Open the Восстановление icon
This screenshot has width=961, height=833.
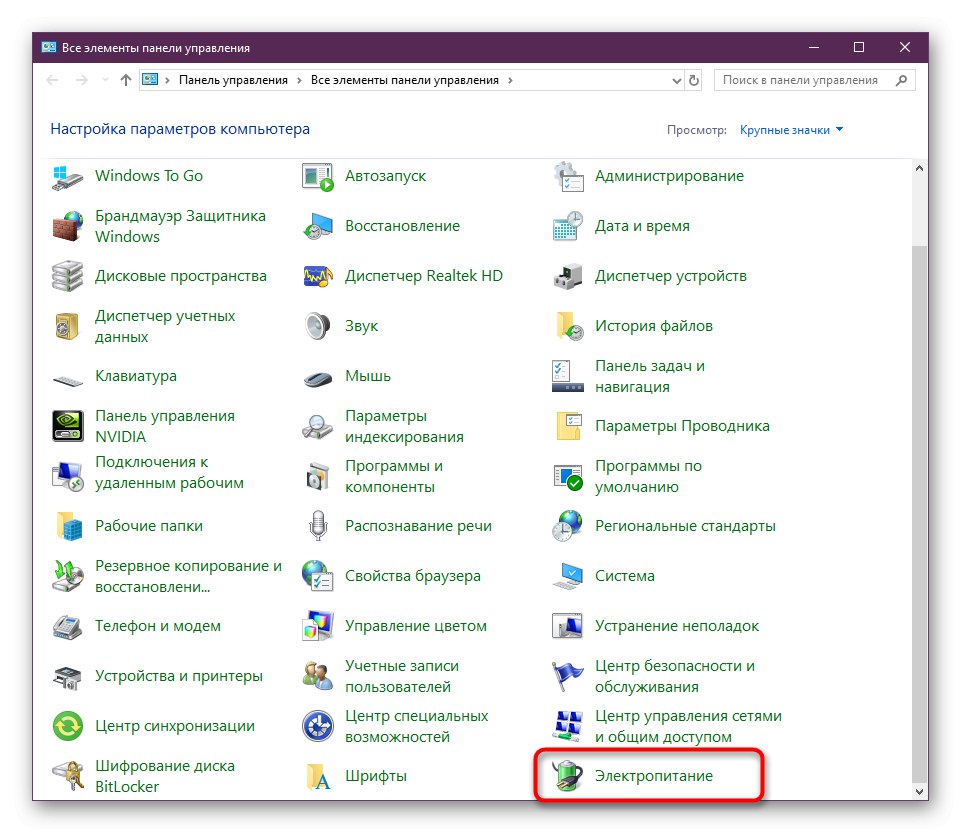click(317, 226)
